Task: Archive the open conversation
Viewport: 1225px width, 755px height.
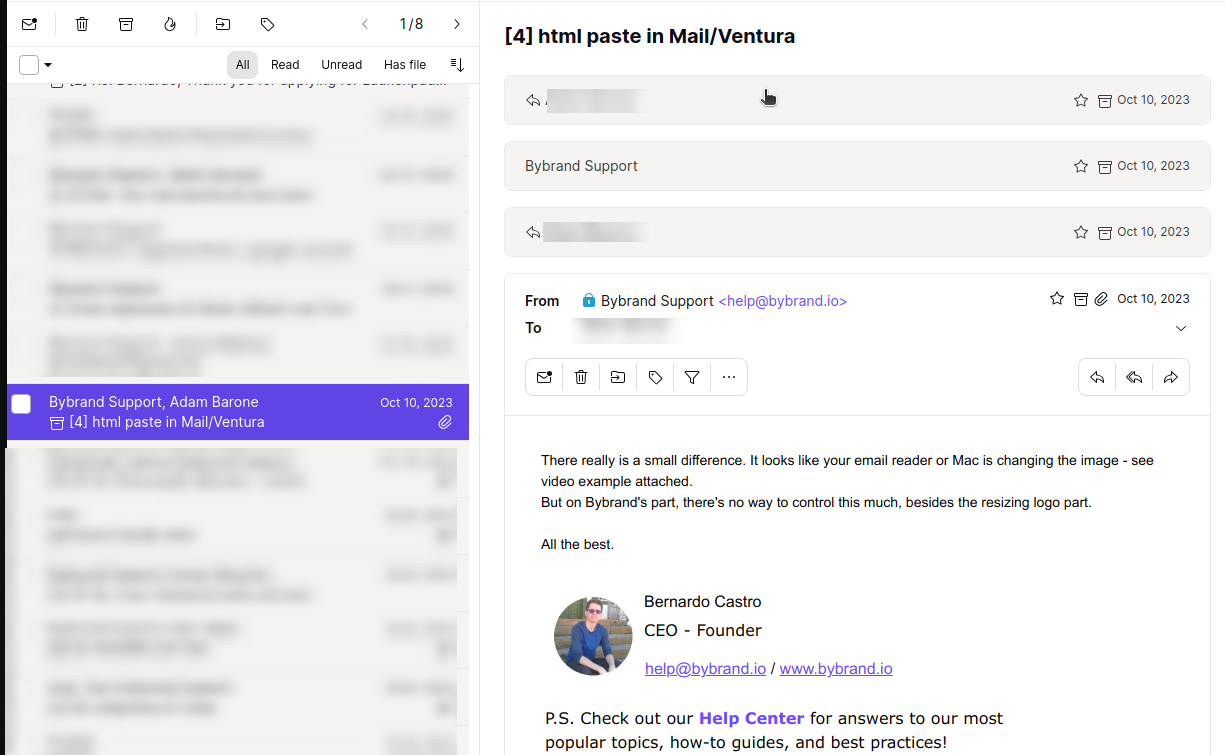Action: (x=126, y=24)
